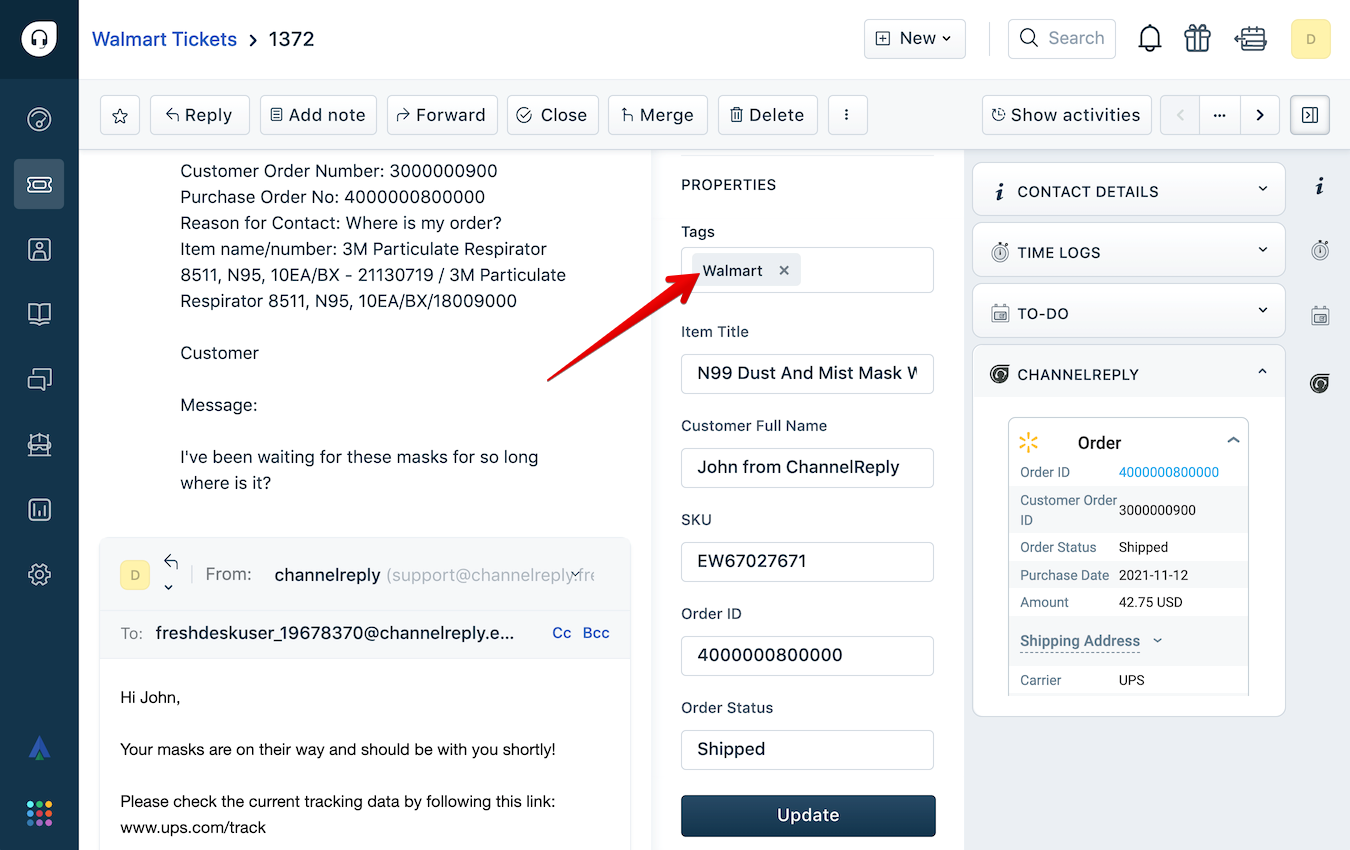Go to the next ticket arrow
This screenshot has width=1350, height=850.
(x=1260, y=115)
